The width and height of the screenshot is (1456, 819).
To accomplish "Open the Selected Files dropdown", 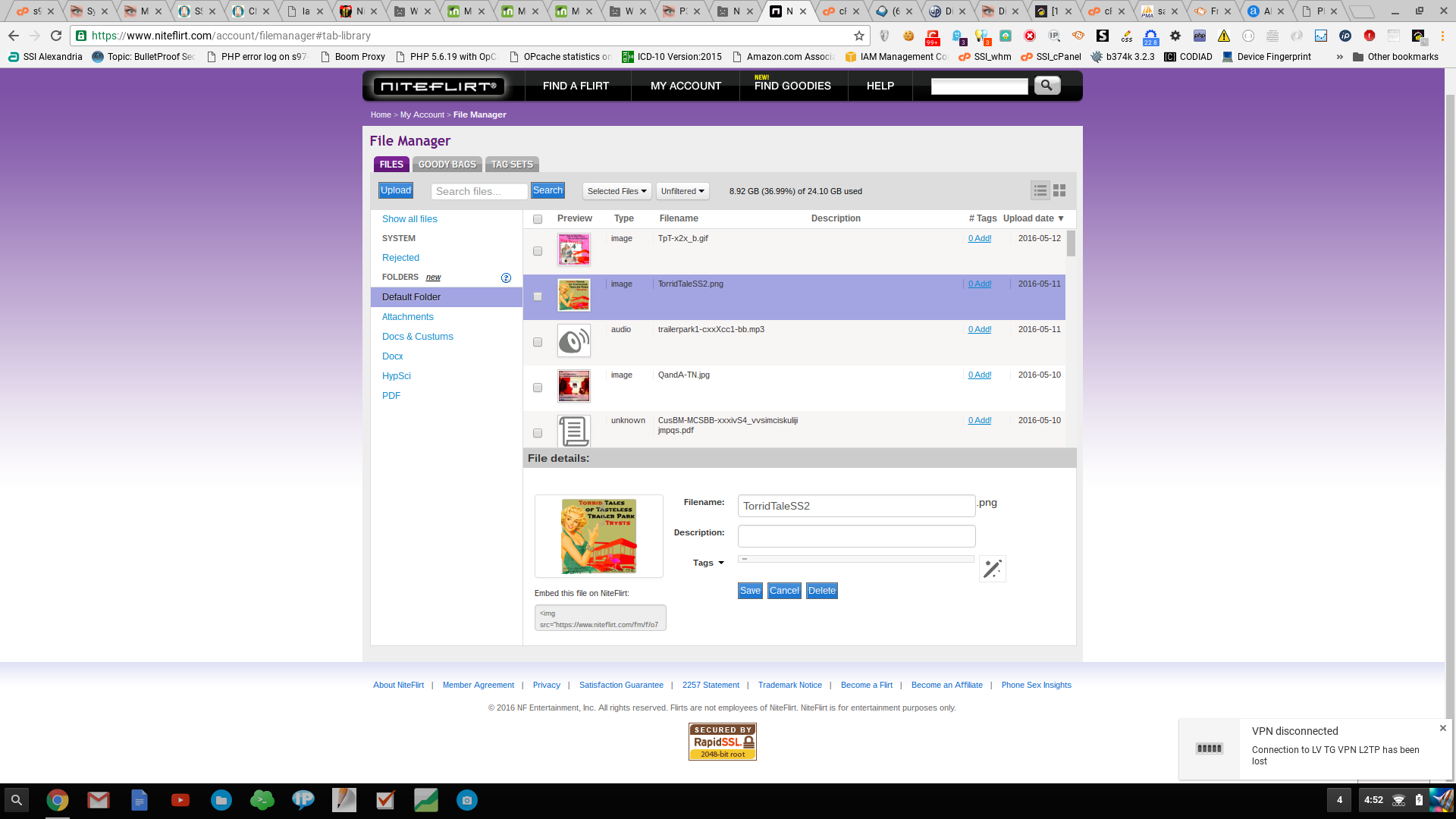I will tap(617, 191).
